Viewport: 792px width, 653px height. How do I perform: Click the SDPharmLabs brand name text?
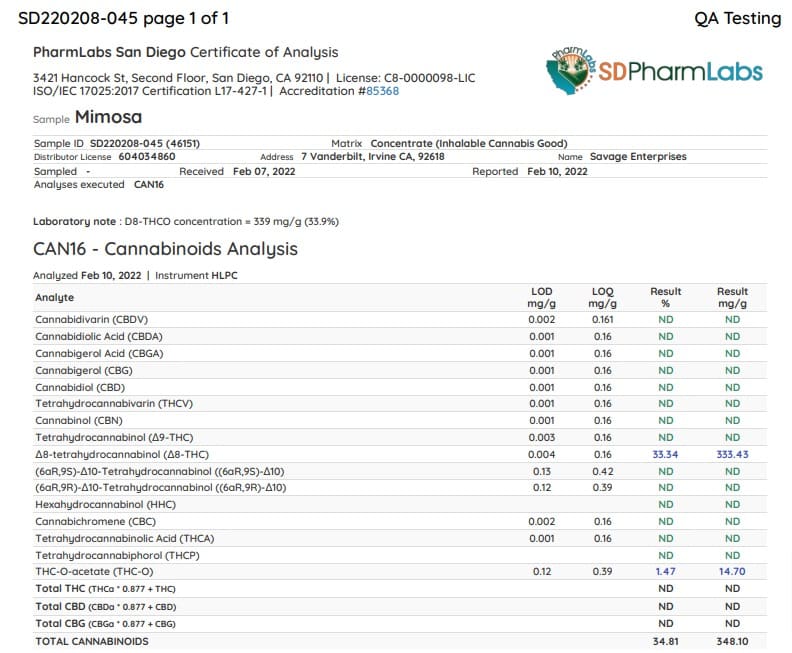pyautogui.click(x=680, y=72)
